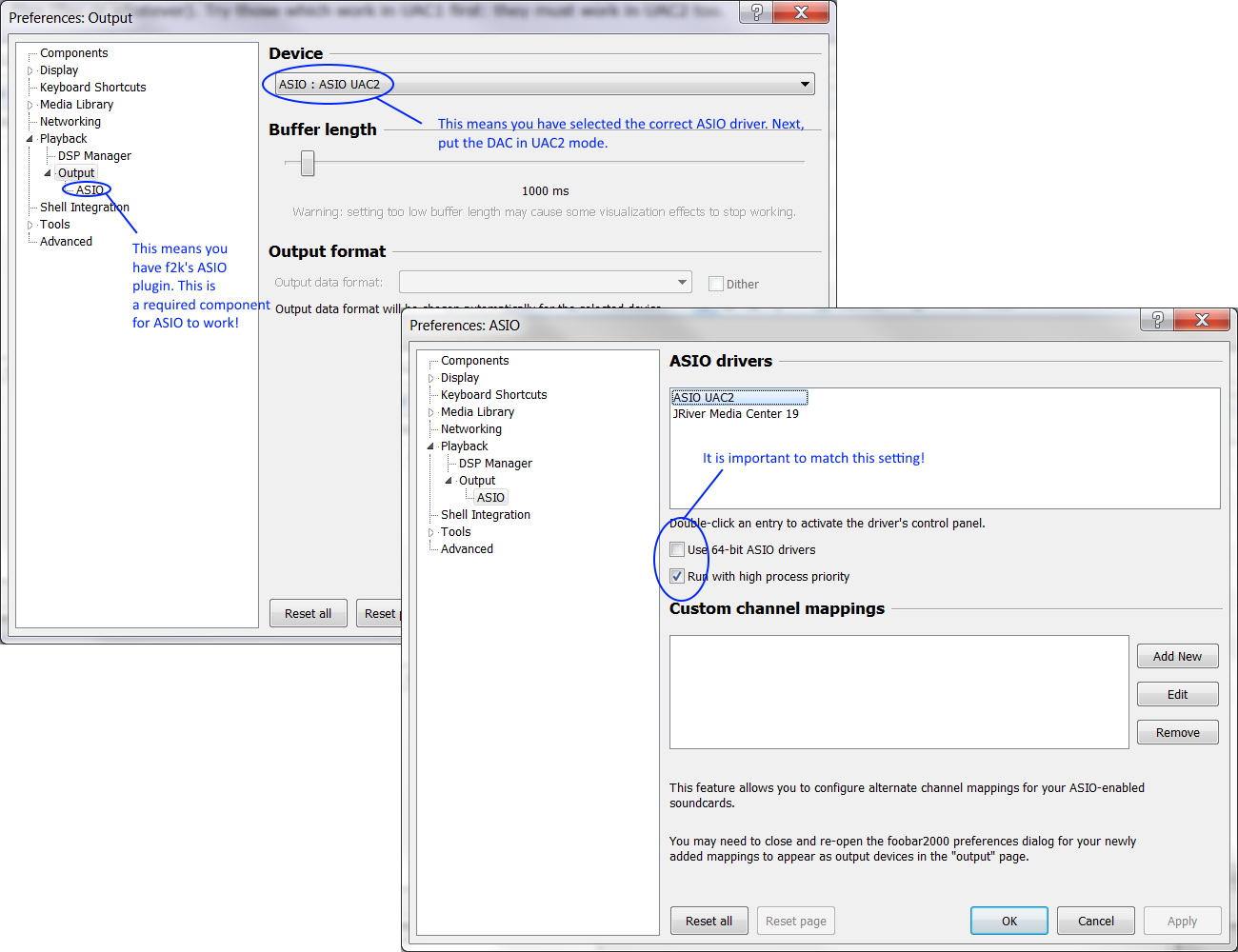The image size is (1238, 952).
Task: Click Apply in Preferences: ASIO
Action: [1182, 921]
